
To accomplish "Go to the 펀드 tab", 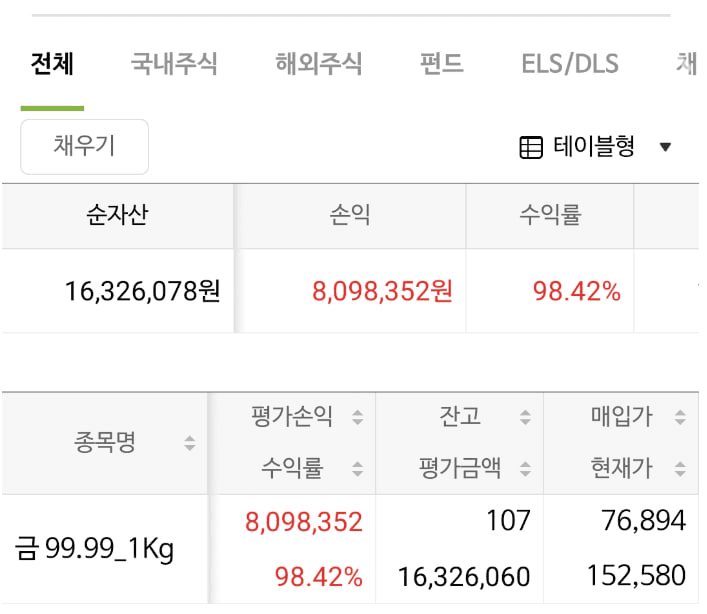I will (442, 65).
